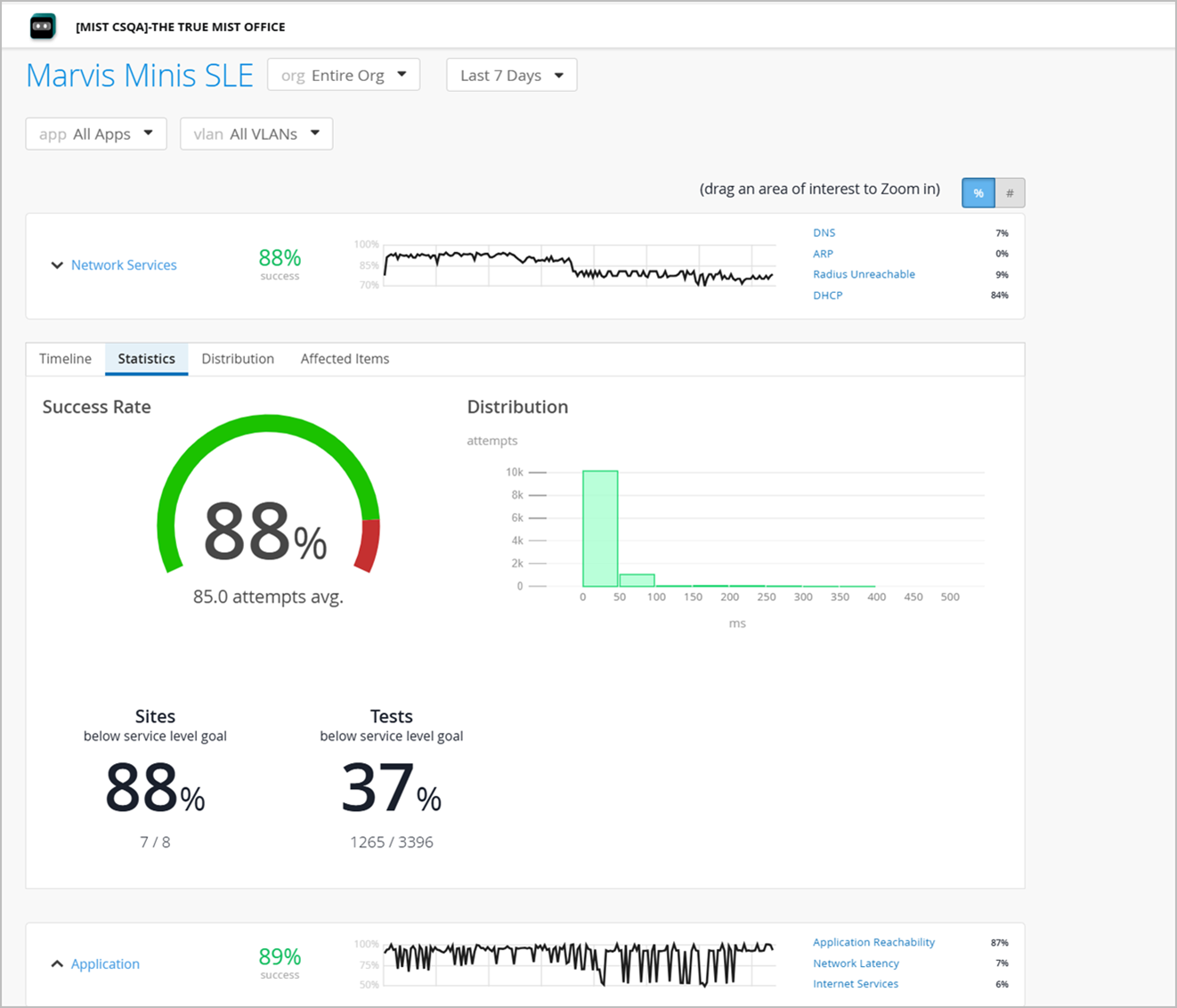
Task: Click the [MIST CSQA]-THE TRUE MIST OFFICE org name
Action: coord(181,27)
